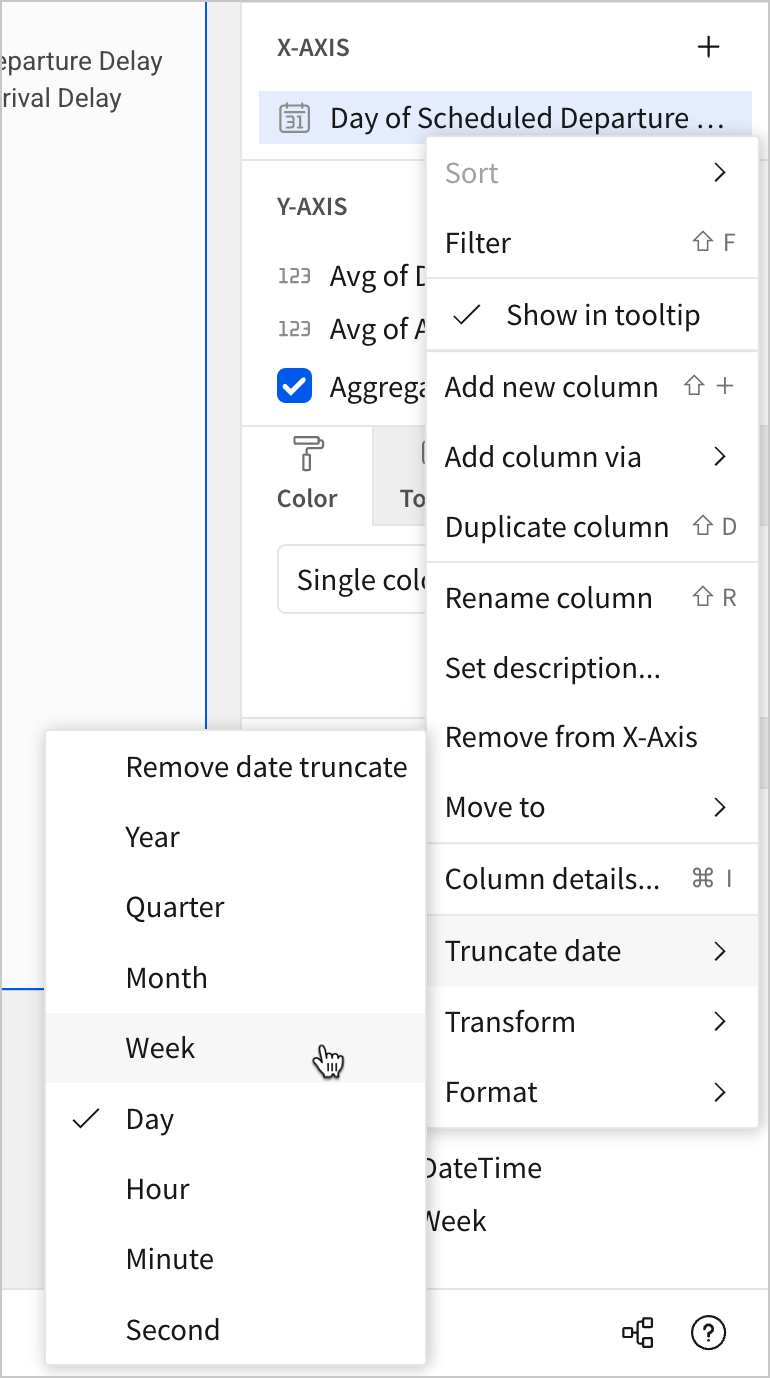Choose Week in the truncate date list

[x=160, y=1048]
